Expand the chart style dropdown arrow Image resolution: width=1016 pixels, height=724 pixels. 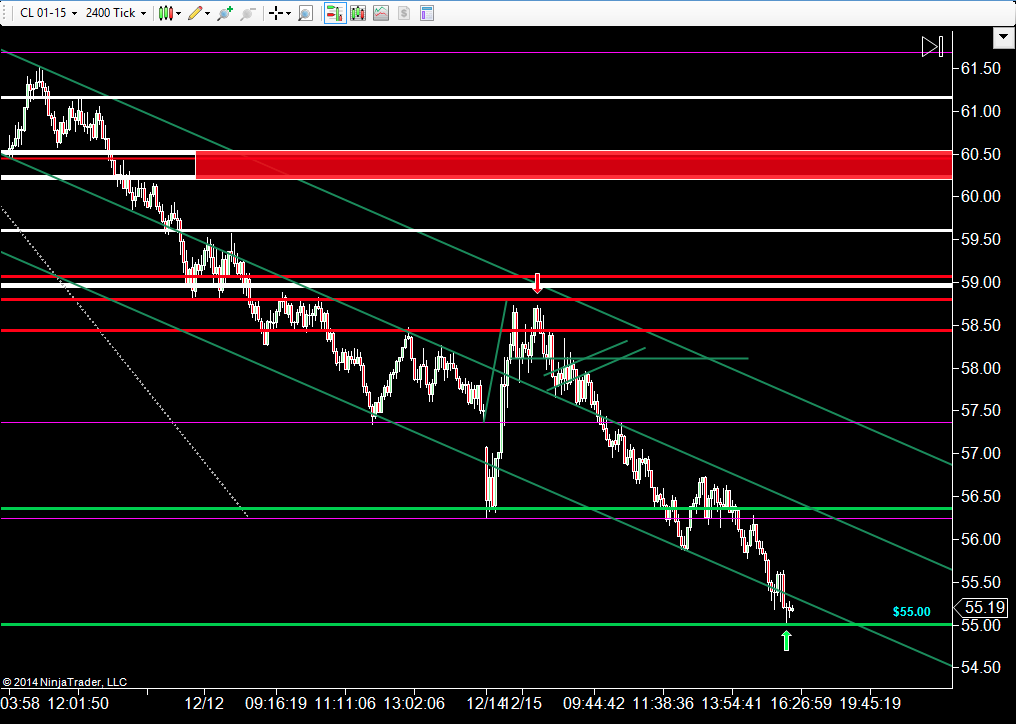click(x=179, y=13)
